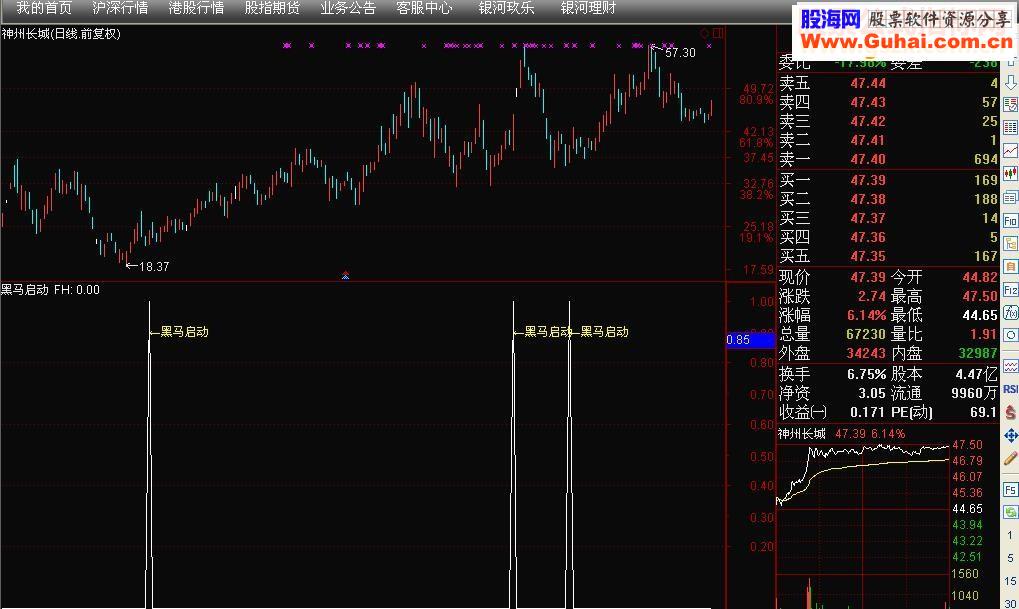The width and height of the screenshot is (1019, 609).
Task: Click the 神州长城(日线.前复权) chart title
Action: (61, 34)
